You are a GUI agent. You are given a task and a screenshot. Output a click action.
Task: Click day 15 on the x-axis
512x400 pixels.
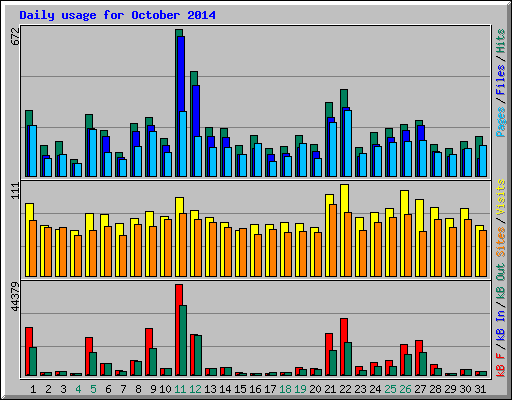[240, 389]
